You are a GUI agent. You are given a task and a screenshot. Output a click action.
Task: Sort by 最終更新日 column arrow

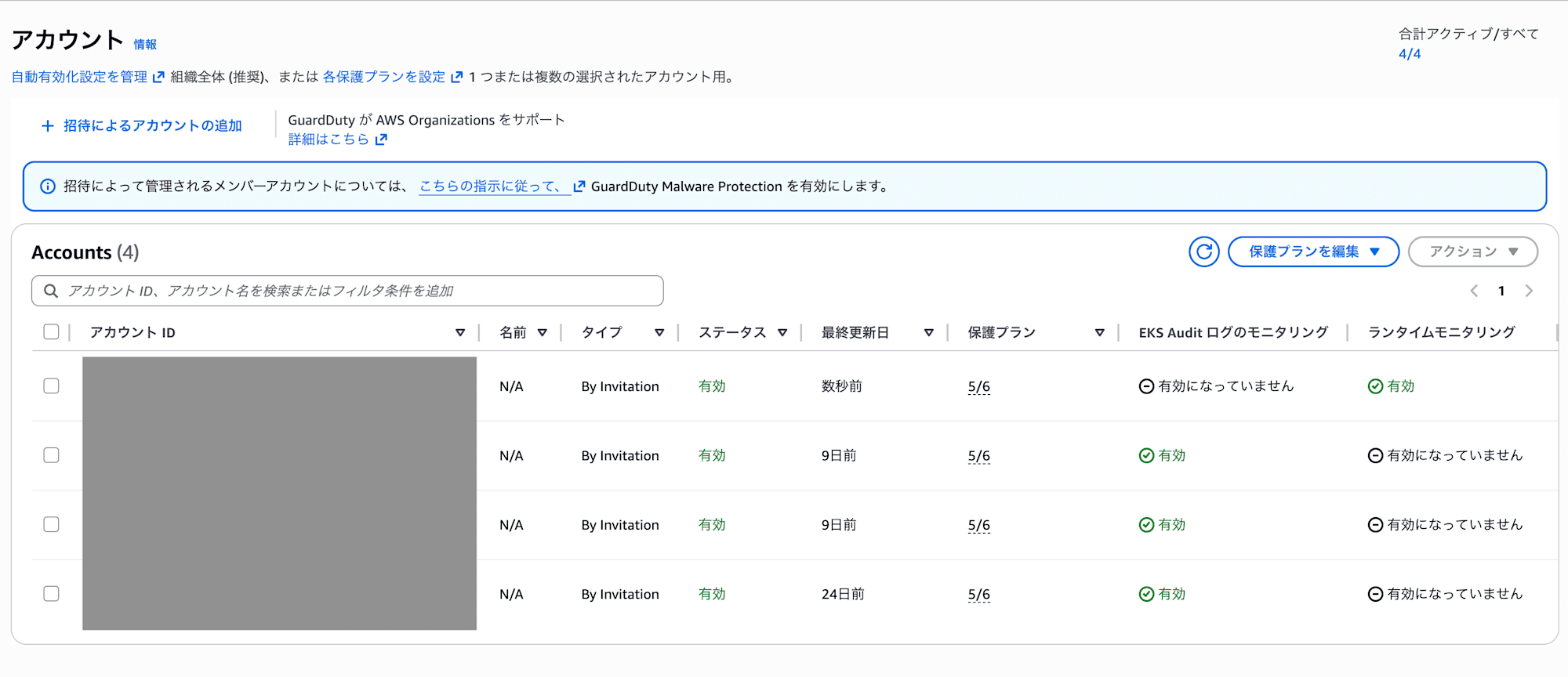929,333
